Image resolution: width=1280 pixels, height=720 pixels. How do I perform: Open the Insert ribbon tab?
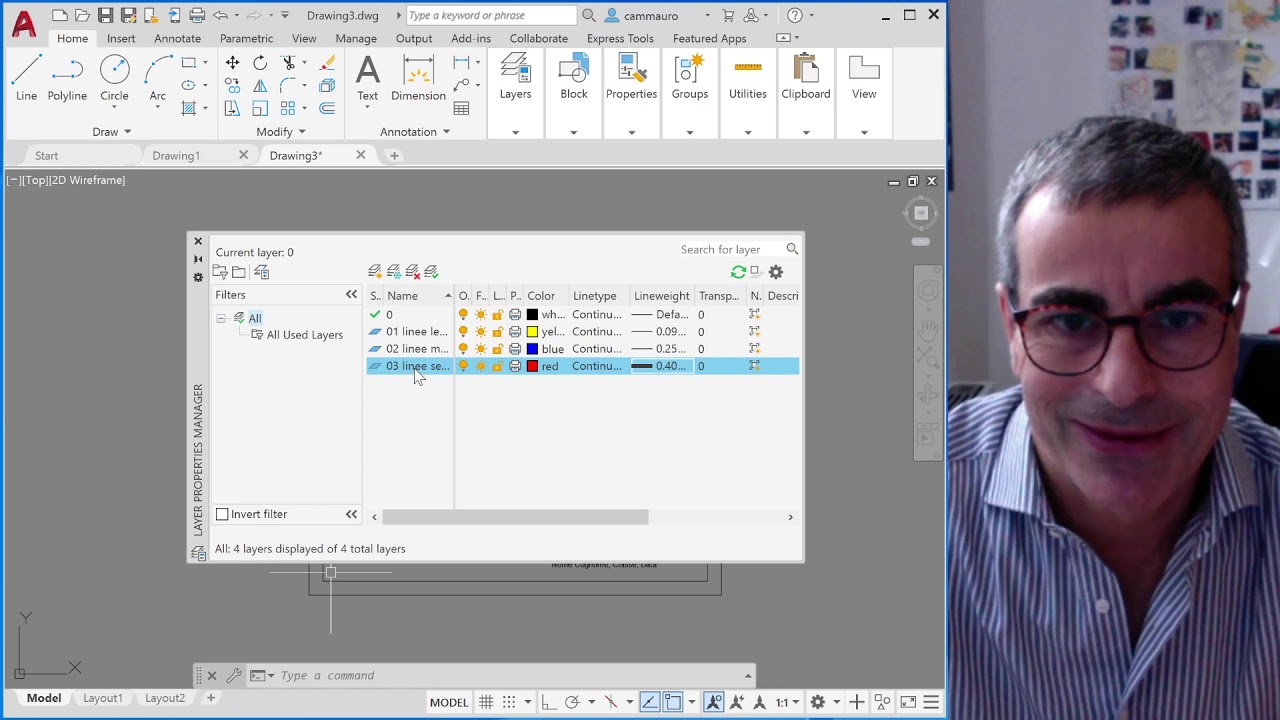[x=121, y=38]
